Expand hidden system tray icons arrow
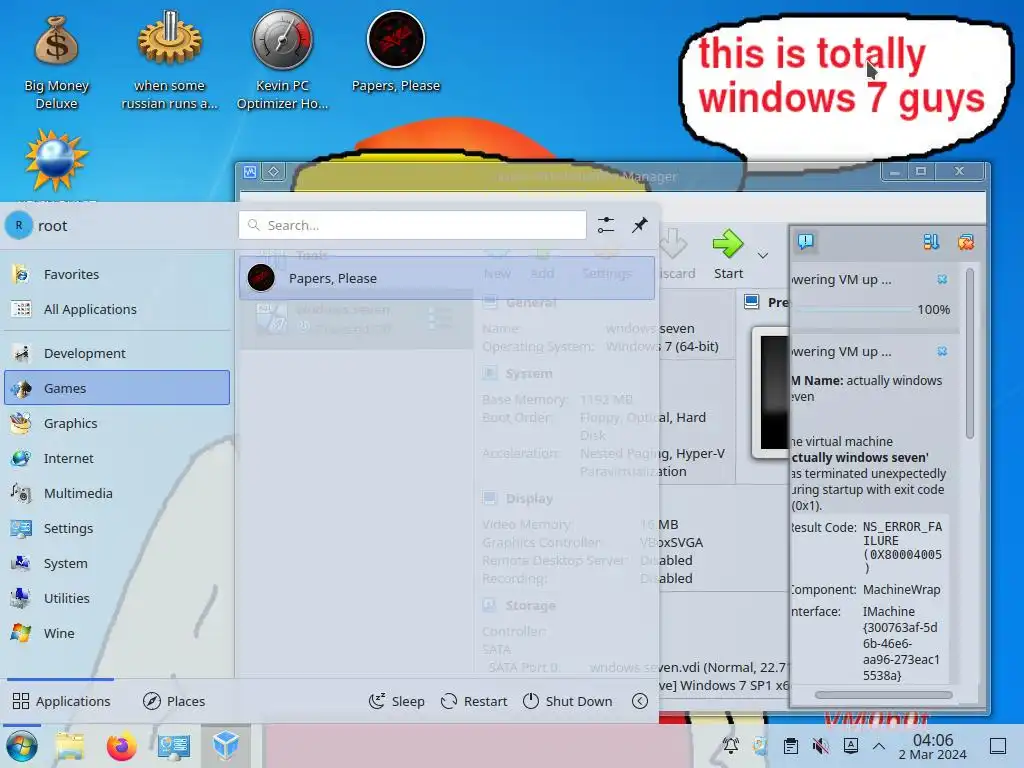1024x768 pixels. point(879,746)
